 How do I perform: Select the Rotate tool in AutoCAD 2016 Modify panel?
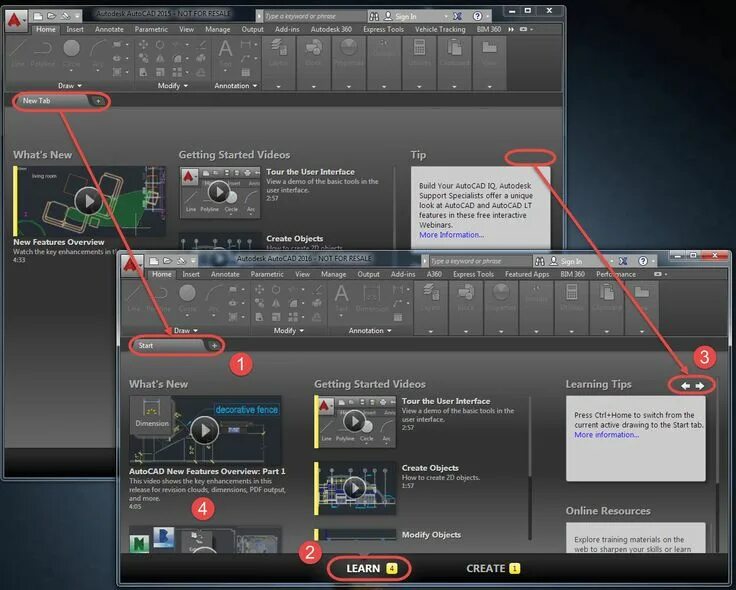pyautogui.click(x=276, y=290)
